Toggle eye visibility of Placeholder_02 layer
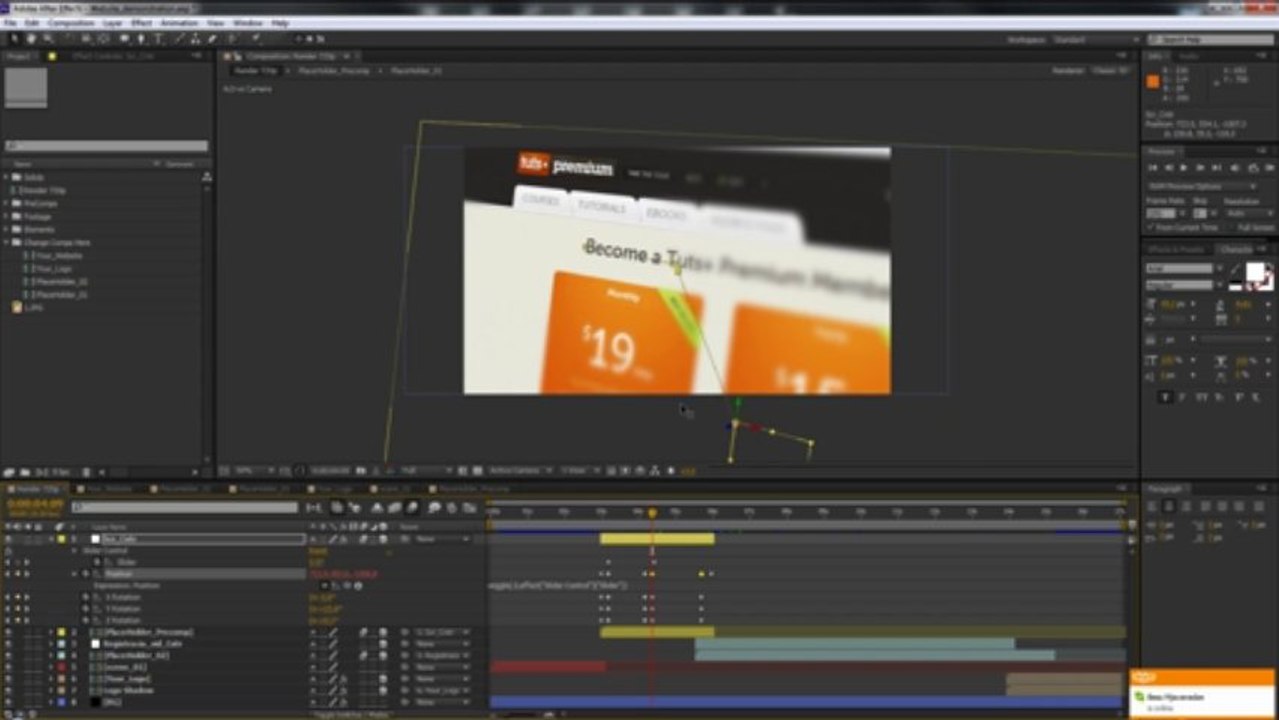 tap(8, 656)
